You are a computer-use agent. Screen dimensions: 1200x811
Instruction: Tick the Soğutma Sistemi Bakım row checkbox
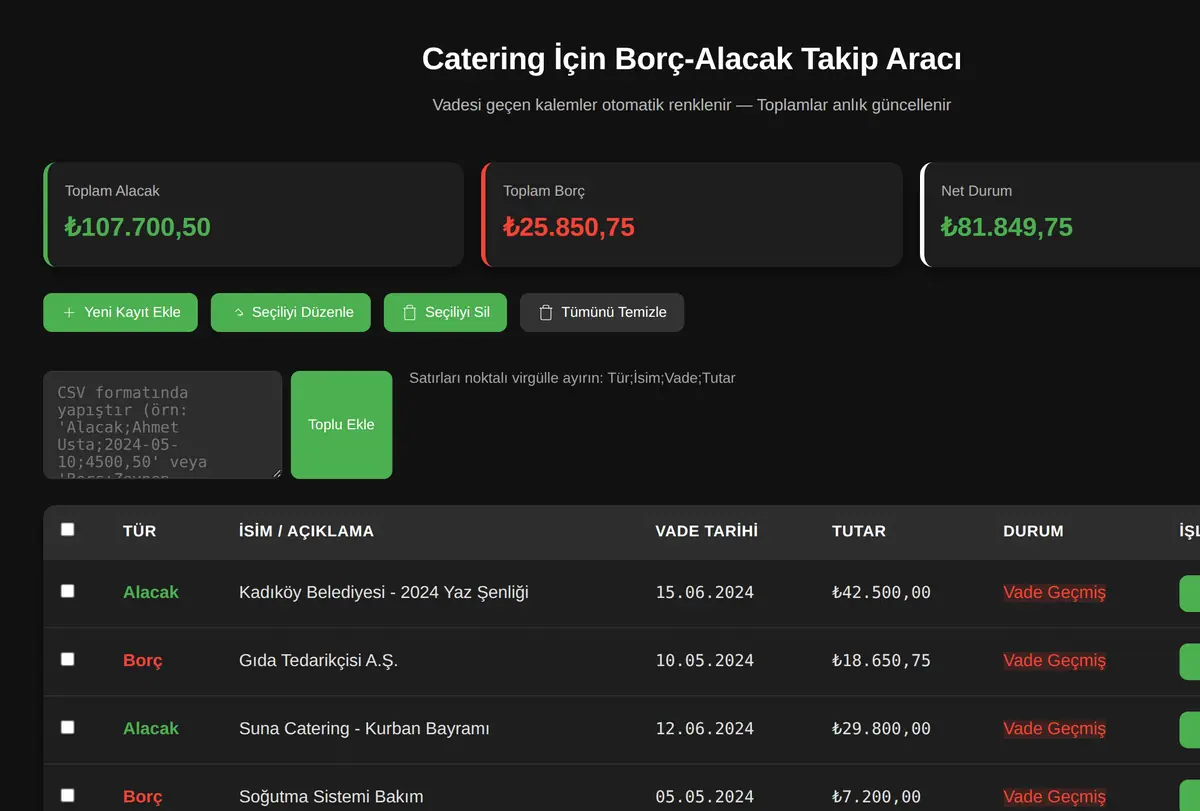(67, 795)
